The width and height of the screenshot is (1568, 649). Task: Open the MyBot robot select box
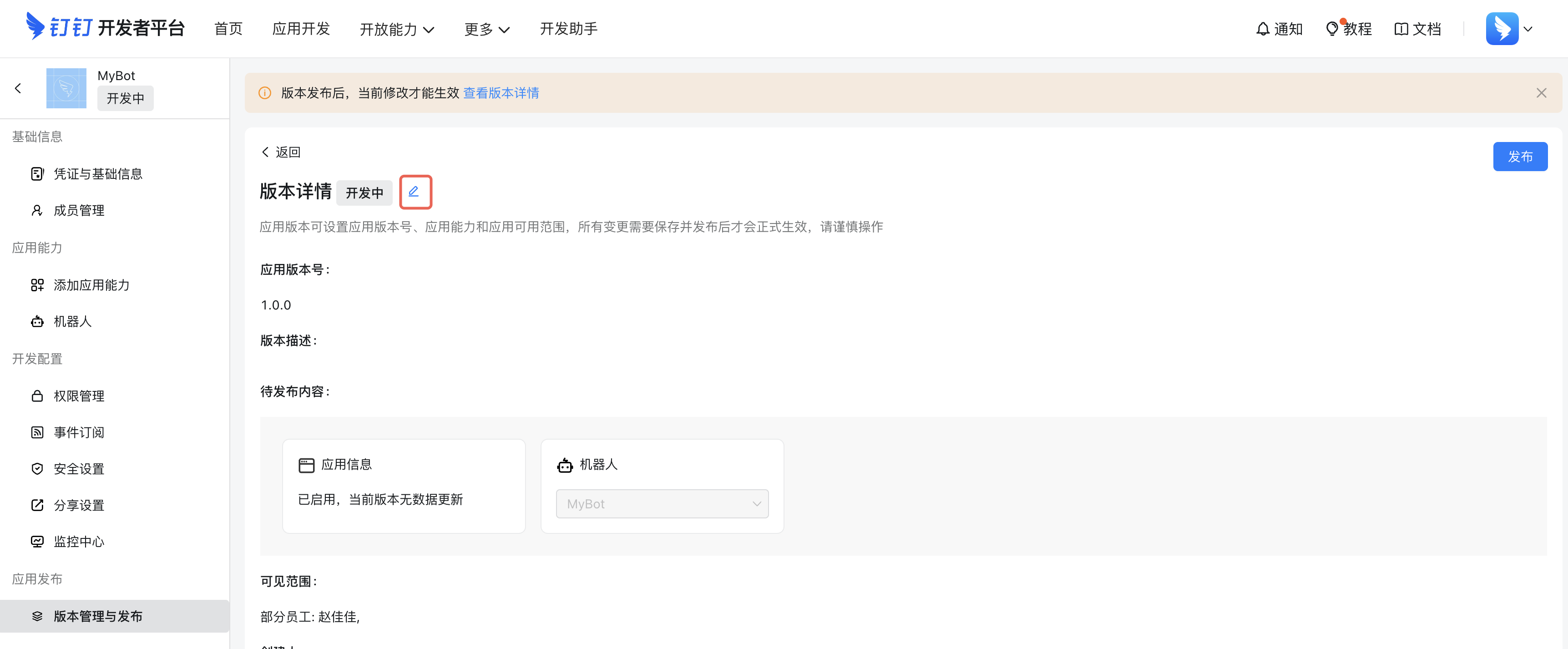coord(662,504)
